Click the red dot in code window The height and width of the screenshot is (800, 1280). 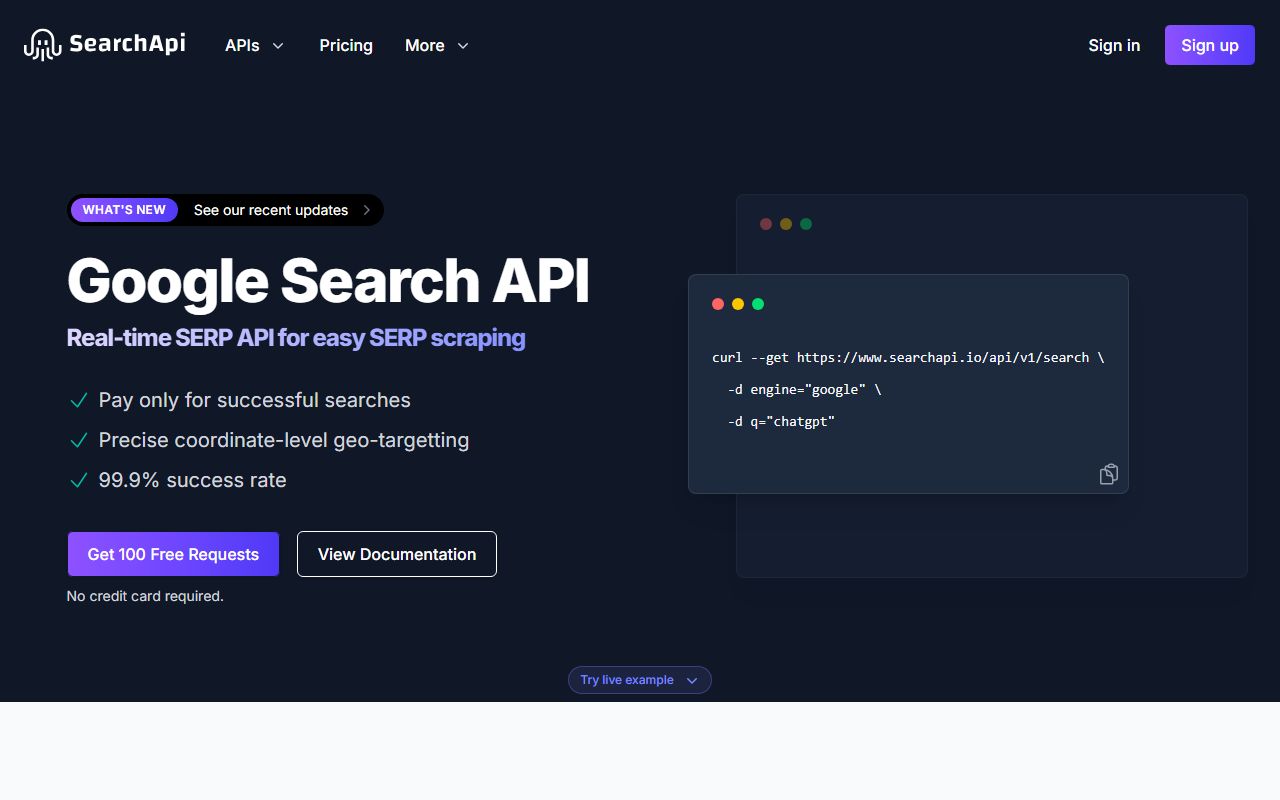click(718, 304)
